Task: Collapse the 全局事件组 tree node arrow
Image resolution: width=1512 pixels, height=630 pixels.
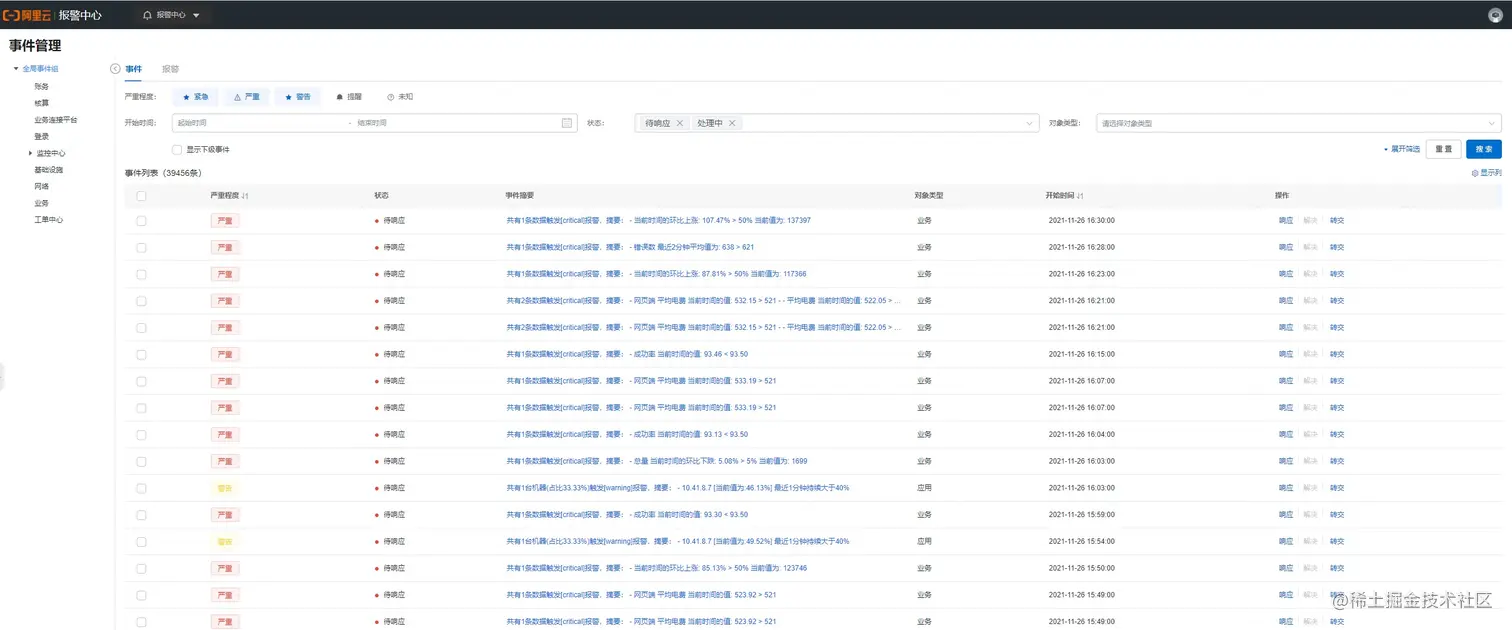Action: pos(16,69)
